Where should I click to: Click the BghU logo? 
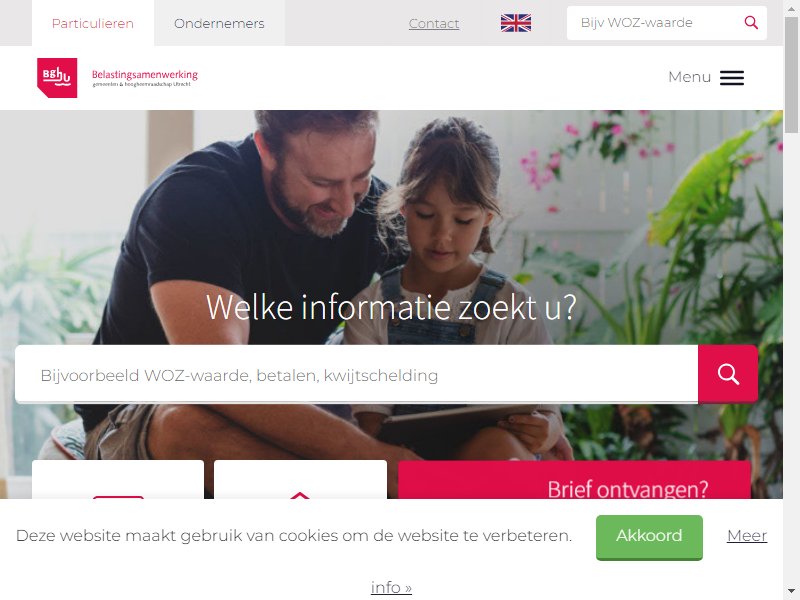[57, 78]
